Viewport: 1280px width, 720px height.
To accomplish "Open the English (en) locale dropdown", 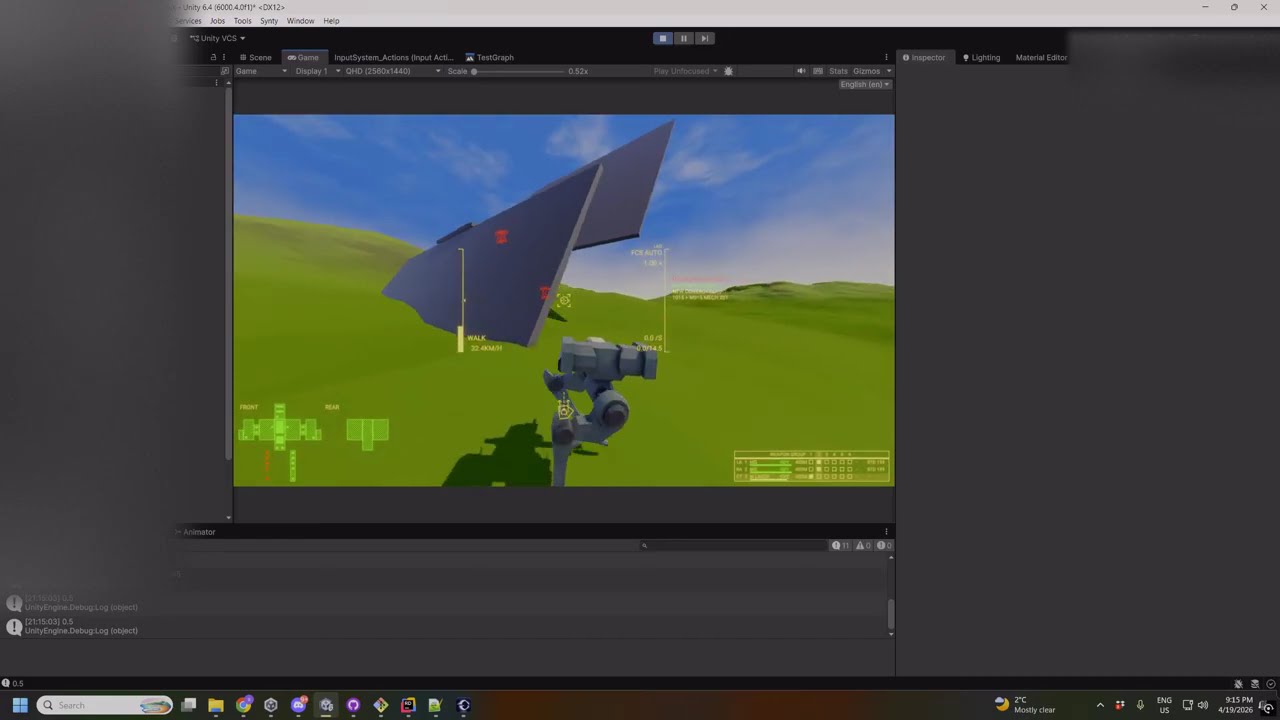I will tap(865, 84).
